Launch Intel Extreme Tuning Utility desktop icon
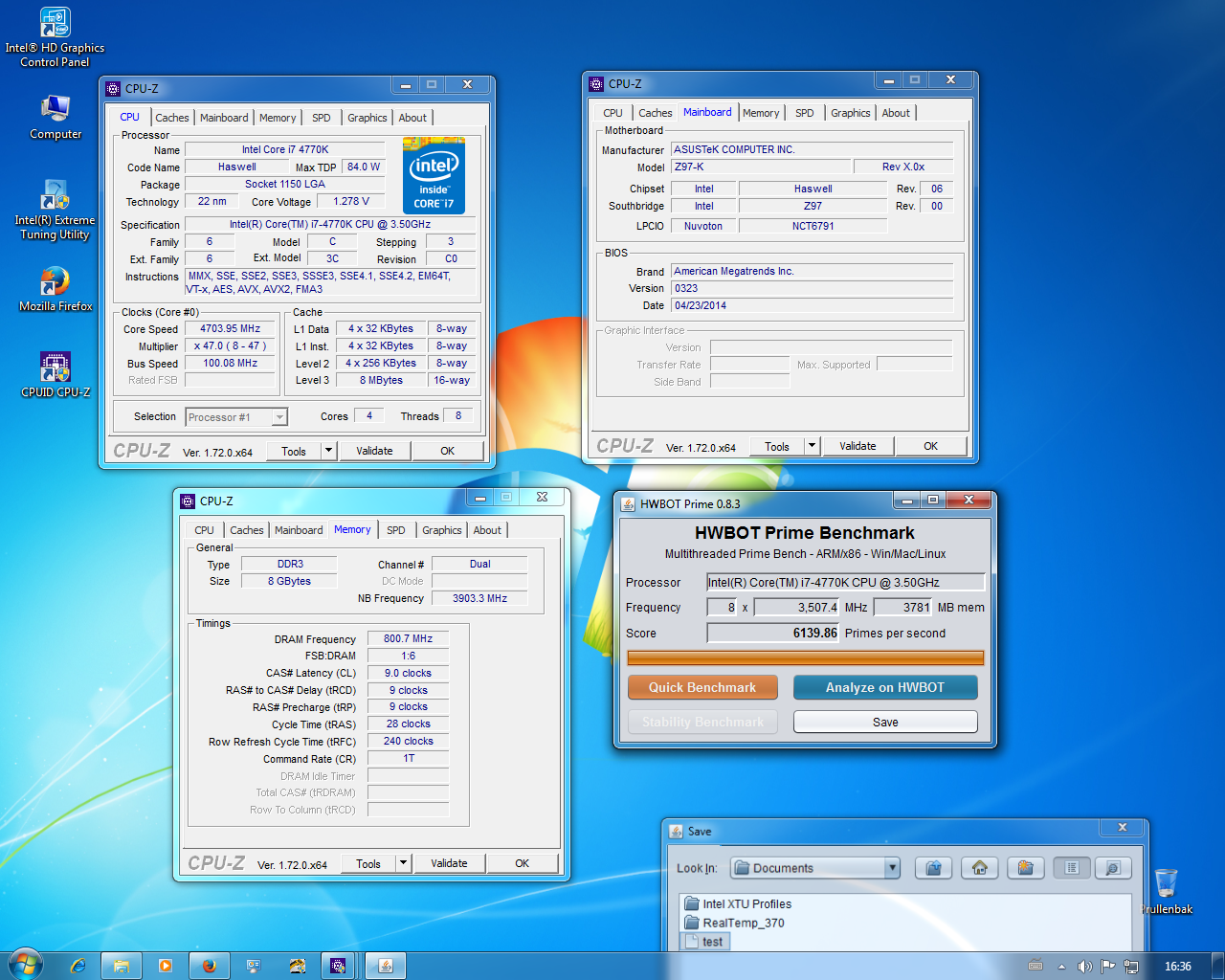The width and height of the screenshot is (1225, 980). tap(55, 211)
